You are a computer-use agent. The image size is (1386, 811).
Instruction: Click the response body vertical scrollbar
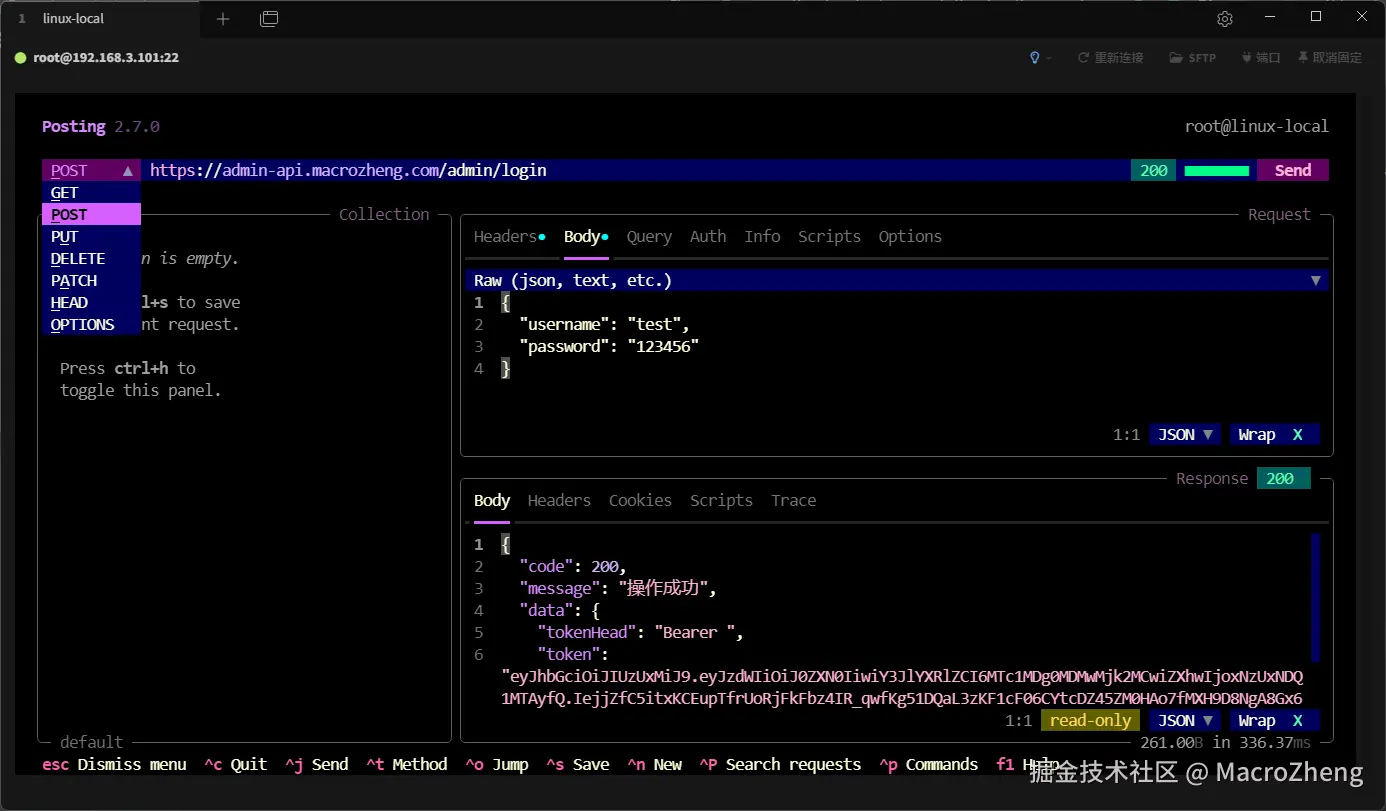point(1315,597)
